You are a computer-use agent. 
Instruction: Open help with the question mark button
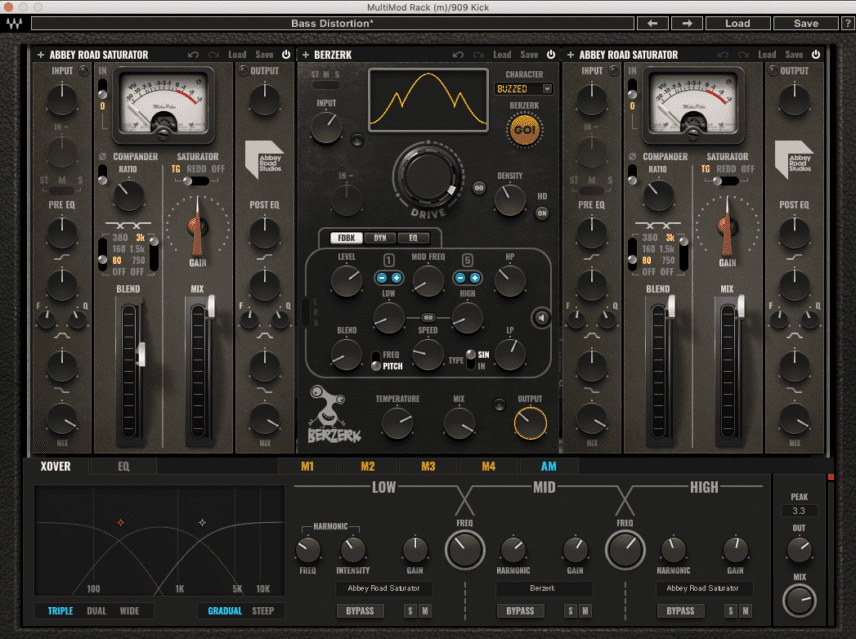848,23
